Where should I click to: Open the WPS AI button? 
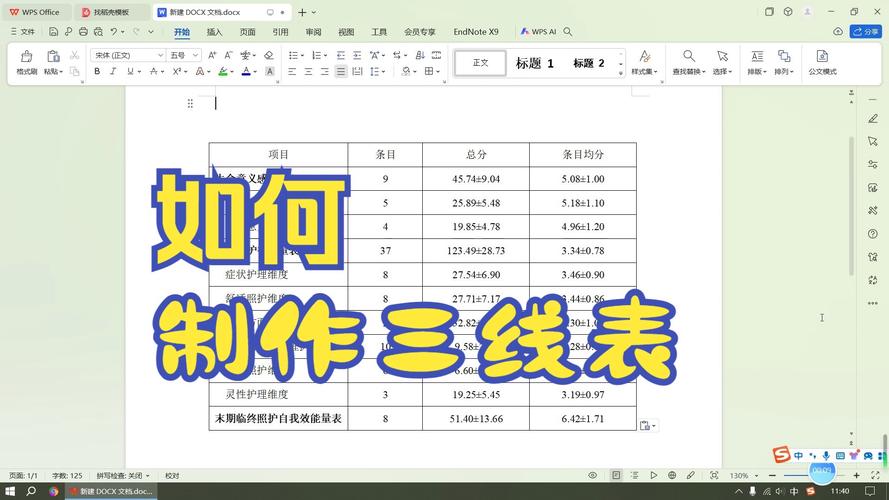[537, 32]
